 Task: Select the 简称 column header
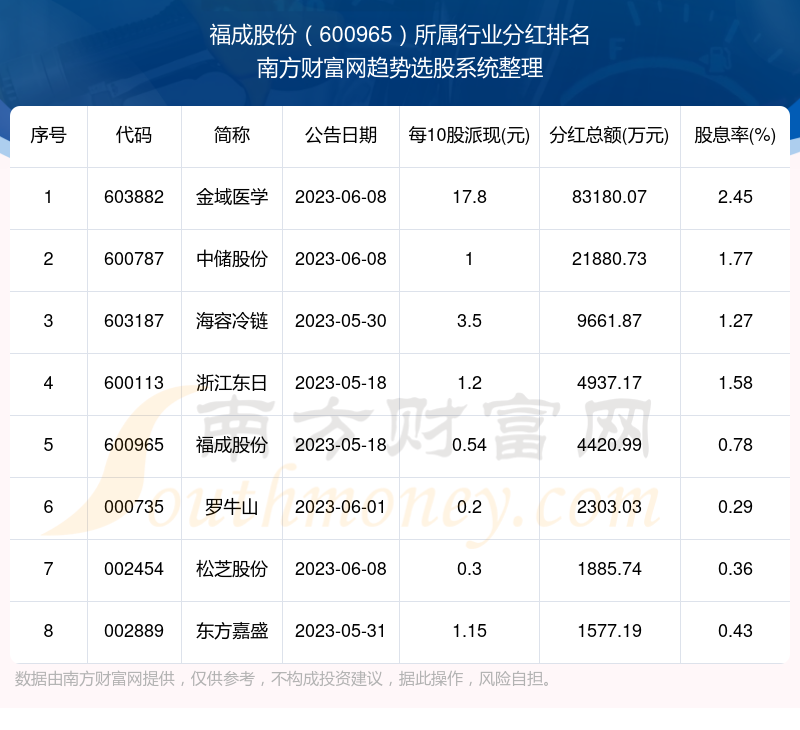pos(232,135)
